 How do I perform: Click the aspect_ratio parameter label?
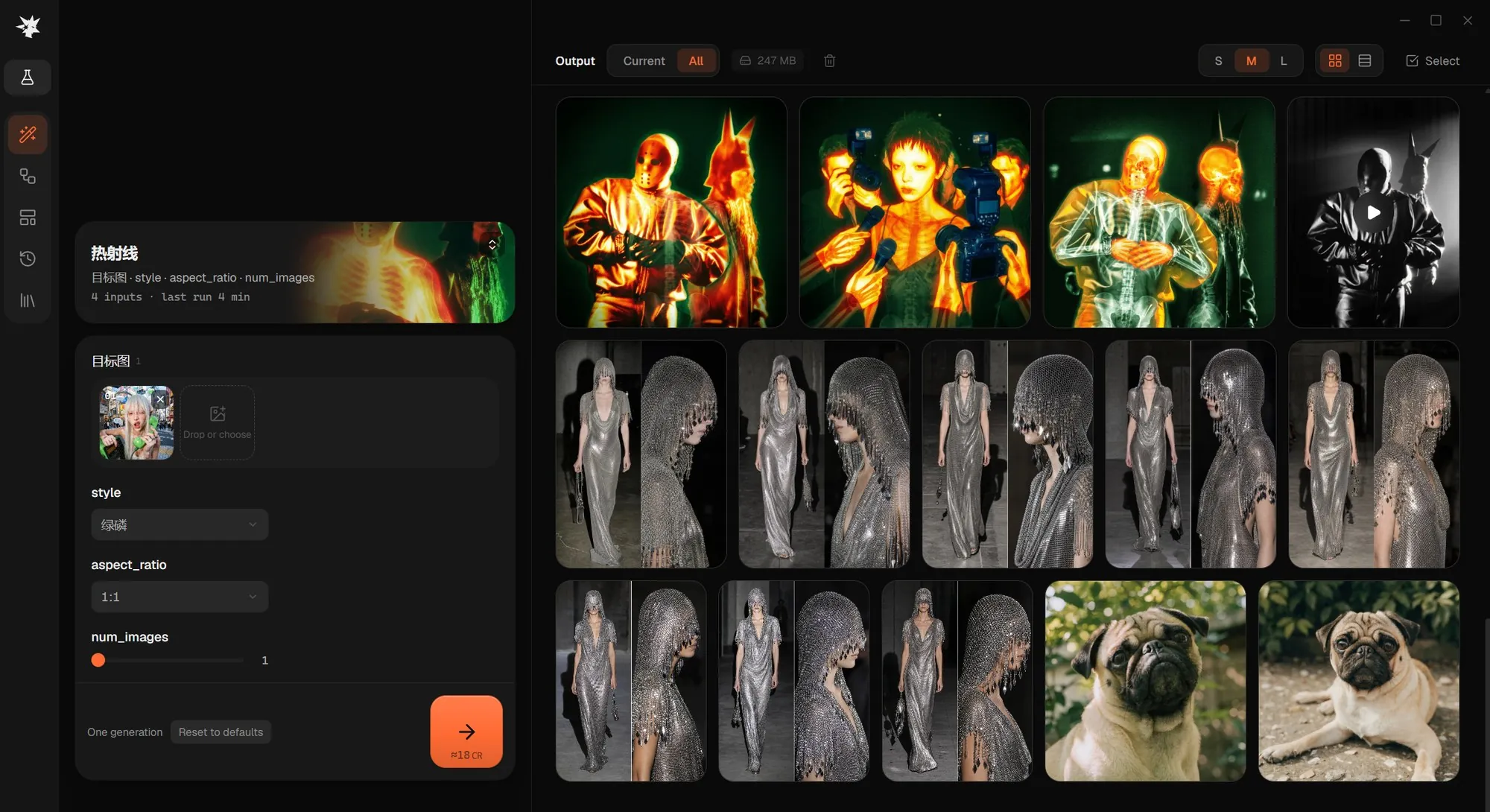tap(129, 565)
